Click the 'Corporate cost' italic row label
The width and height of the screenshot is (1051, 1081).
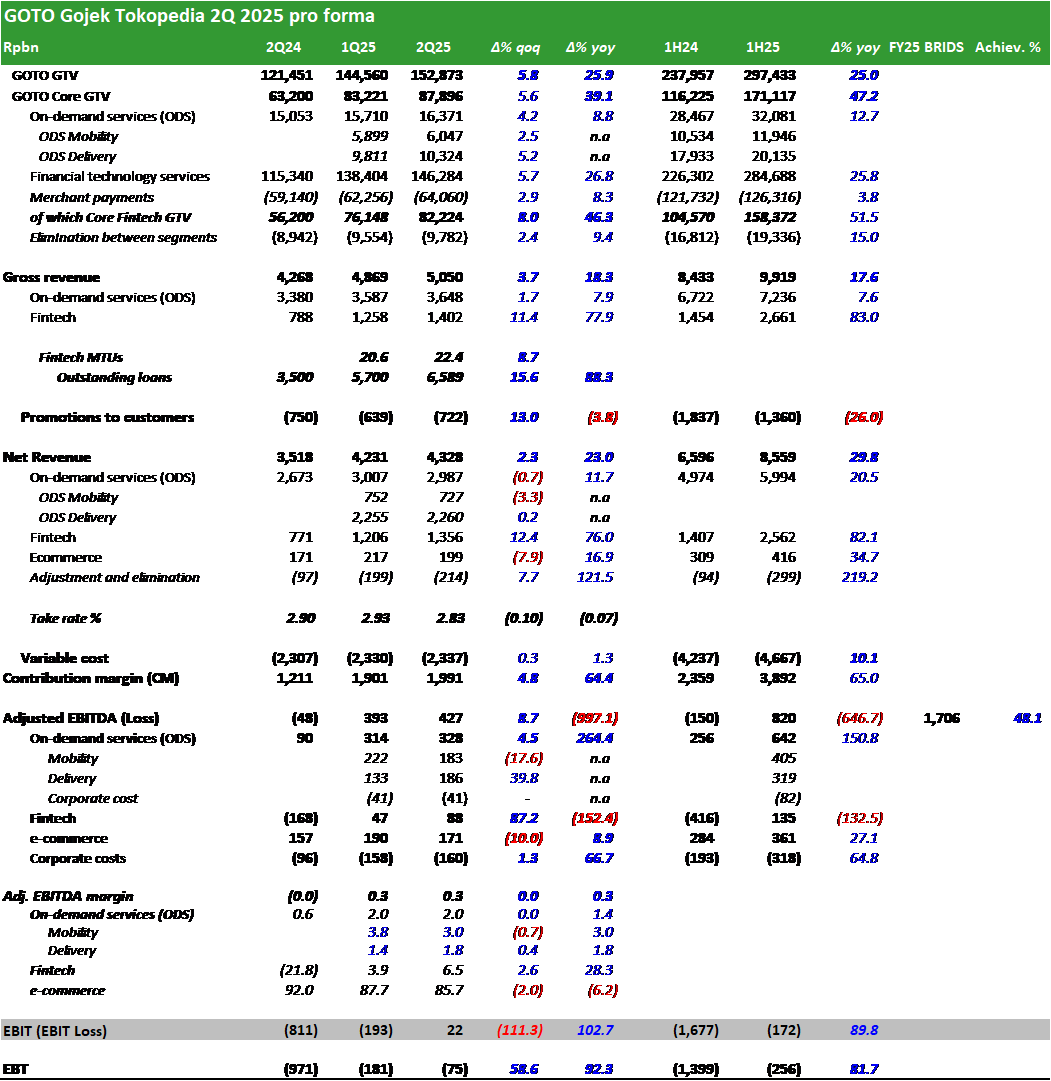[92, 798]
